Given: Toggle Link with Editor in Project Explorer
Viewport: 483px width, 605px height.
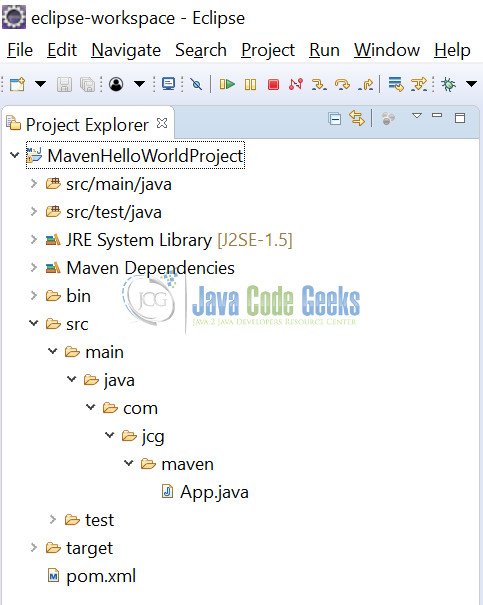Looking at the screenshot, I should [357, 118].
